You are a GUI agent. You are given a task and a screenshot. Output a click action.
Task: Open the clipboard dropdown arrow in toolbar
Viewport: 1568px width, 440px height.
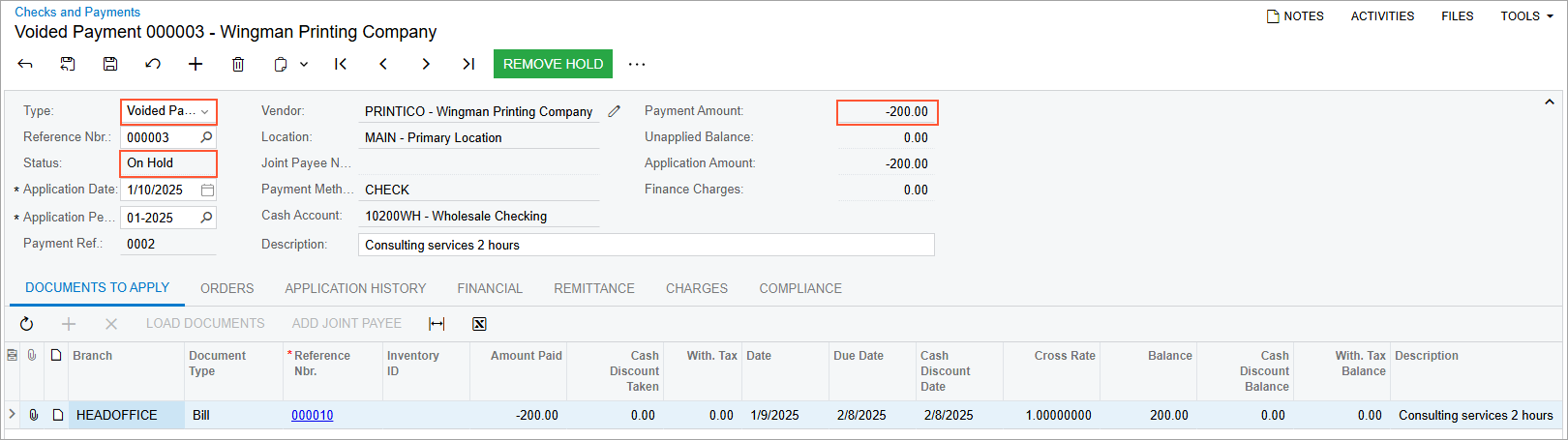pos(304,64)
